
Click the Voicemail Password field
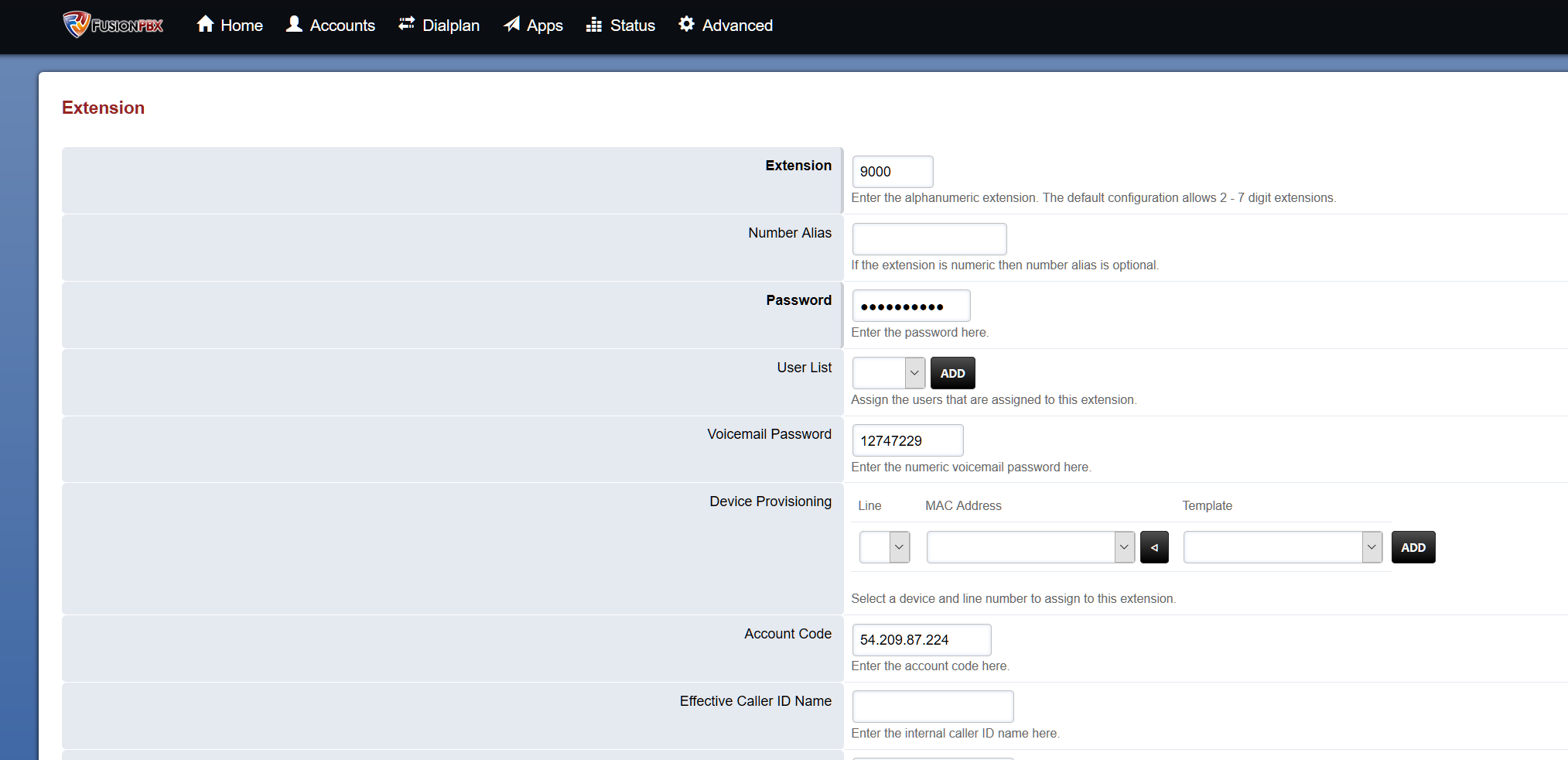click(x=907, y=440)
